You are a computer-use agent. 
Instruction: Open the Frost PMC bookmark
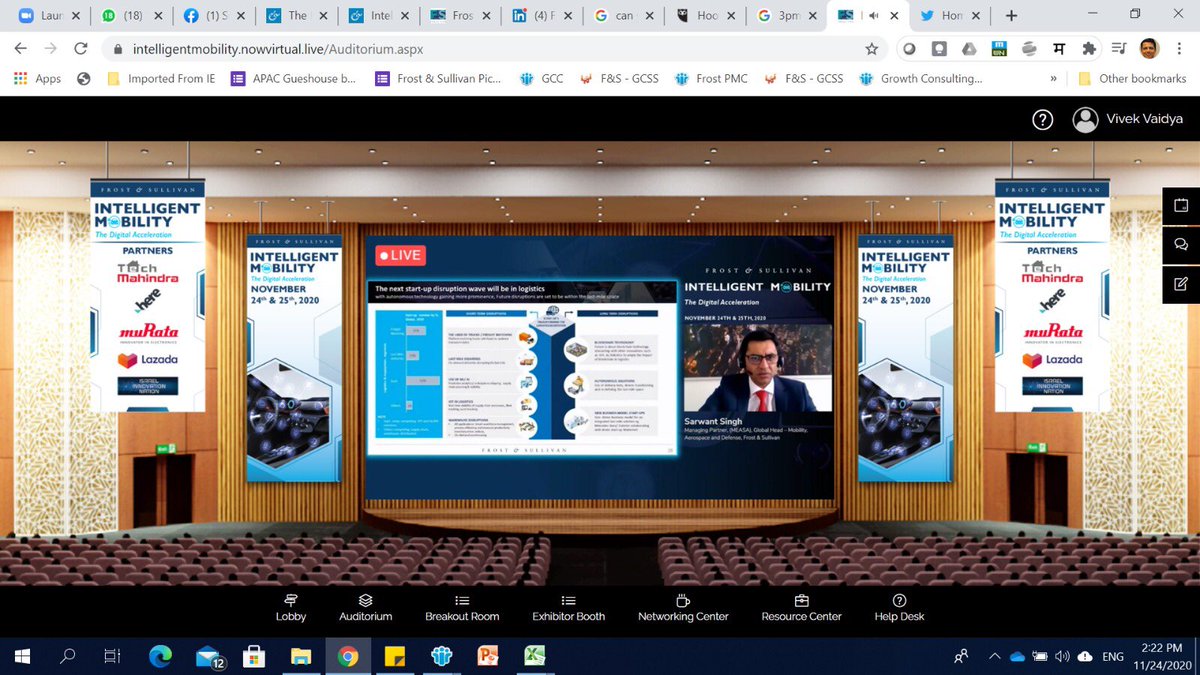712,78
